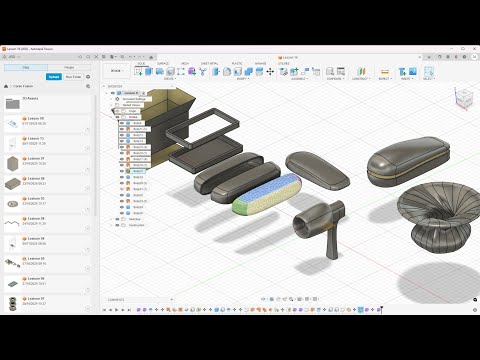This screenshot has width=480, height=360.
Task: Switch to the SHEET METAL toolbar tab
Action: 209,63
